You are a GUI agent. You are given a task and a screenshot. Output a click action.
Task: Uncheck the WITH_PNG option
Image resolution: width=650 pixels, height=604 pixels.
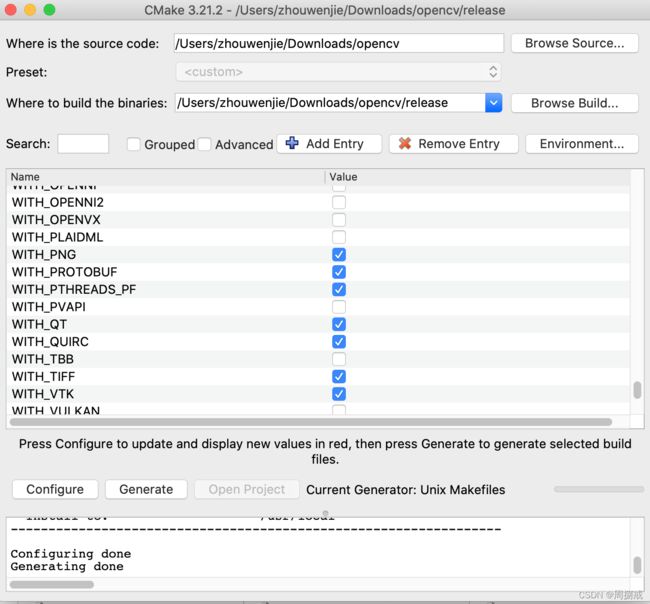[339, 255]
